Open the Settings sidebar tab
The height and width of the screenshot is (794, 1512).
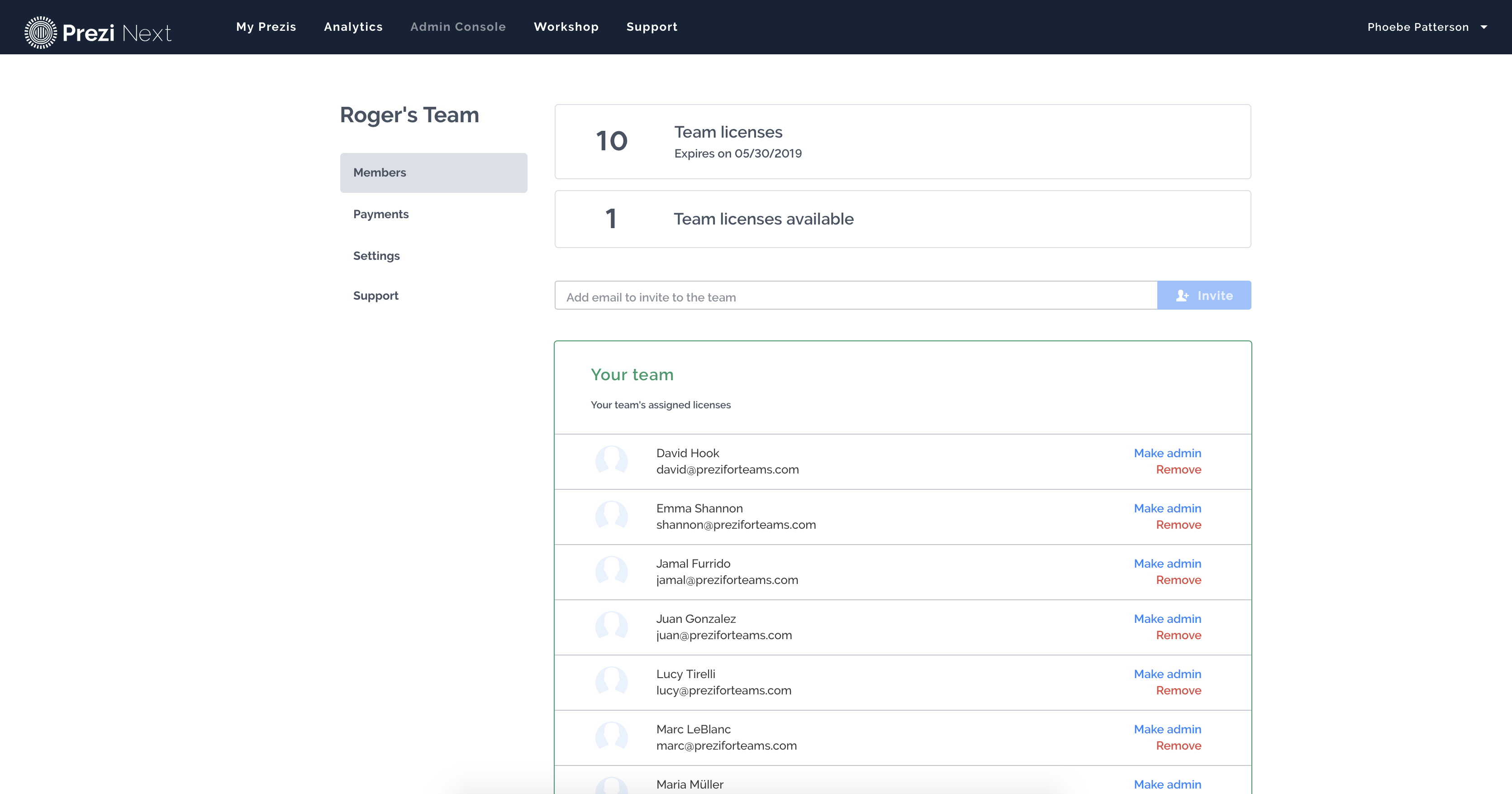[x=376, y=256]
